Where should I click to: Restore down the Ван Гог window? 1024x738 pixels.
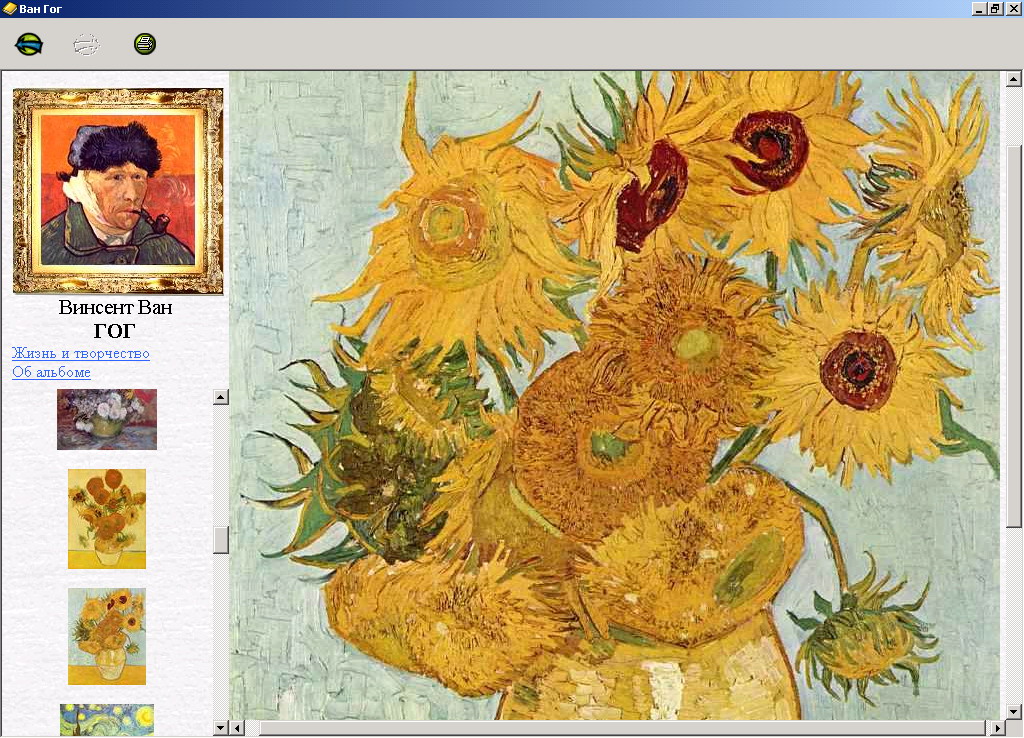click(x=995, y=8)
